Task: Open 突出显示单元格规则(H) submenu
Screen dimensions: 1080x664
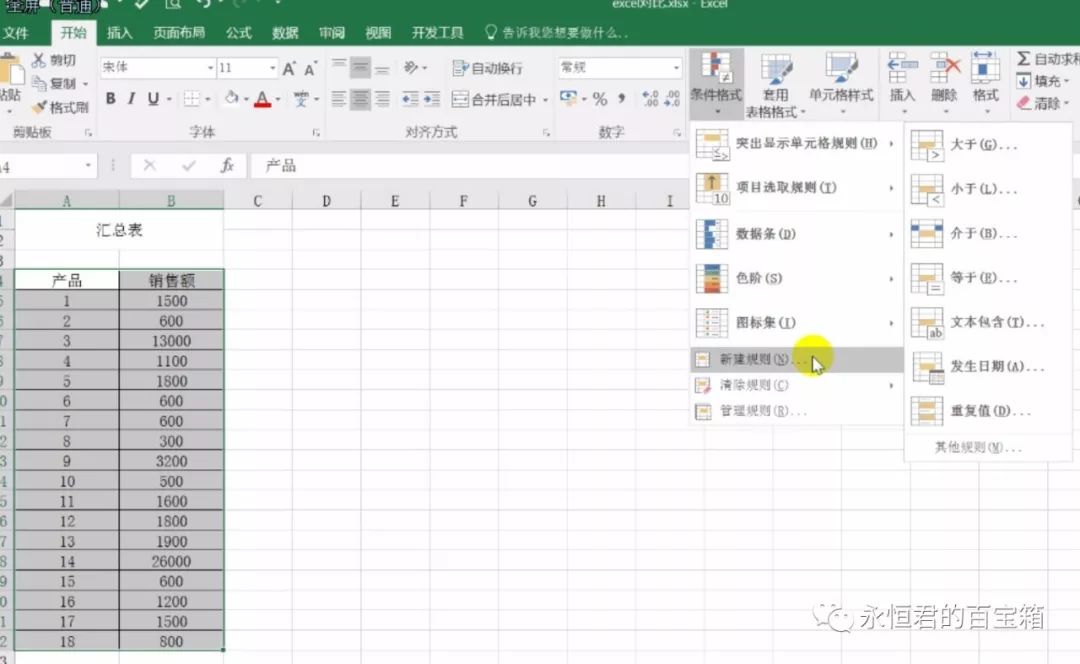Action: (x=796, y=143)
